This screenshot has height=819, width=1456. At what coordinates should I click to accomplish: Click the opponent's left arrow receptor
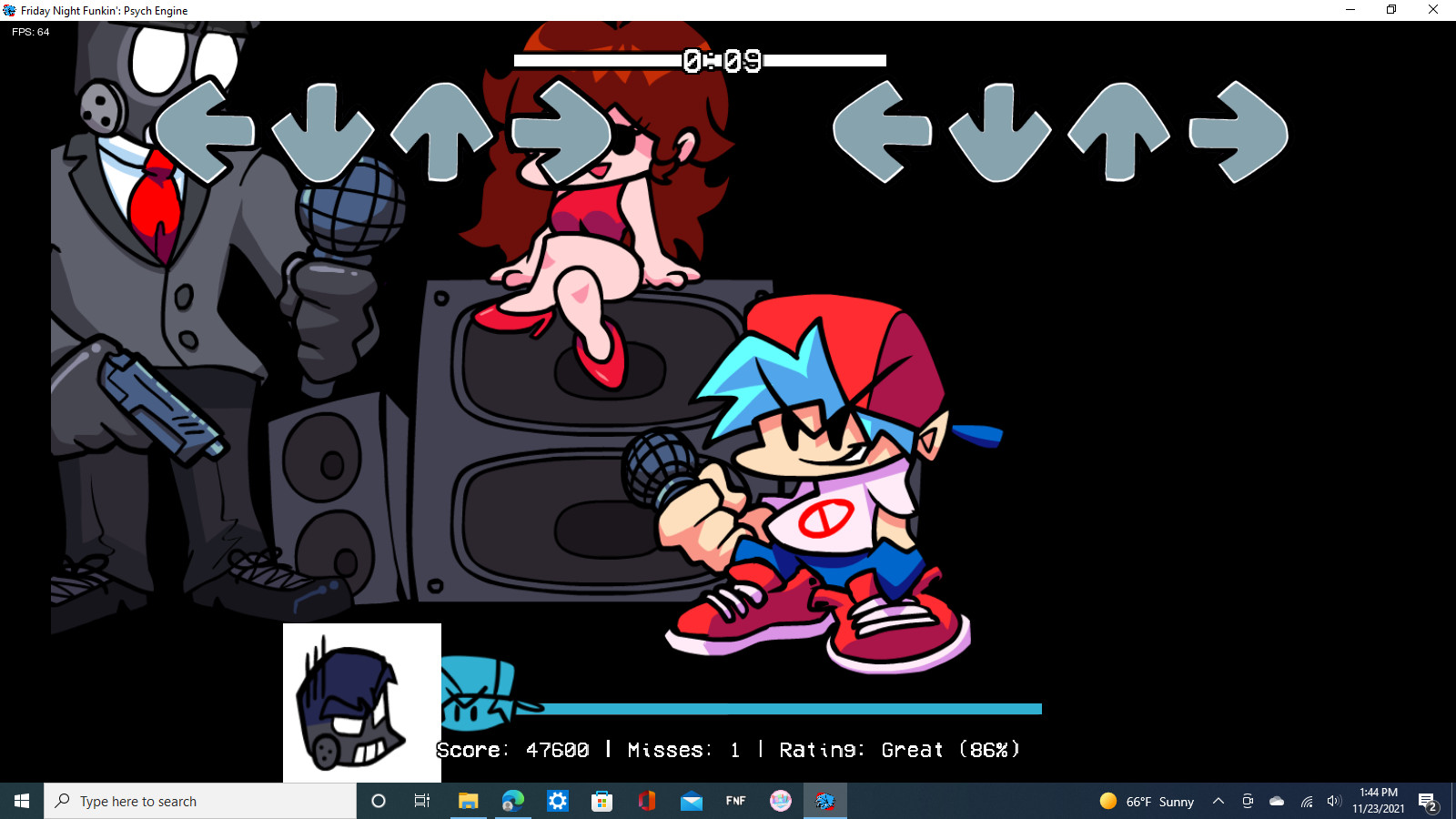coord(204,132)
